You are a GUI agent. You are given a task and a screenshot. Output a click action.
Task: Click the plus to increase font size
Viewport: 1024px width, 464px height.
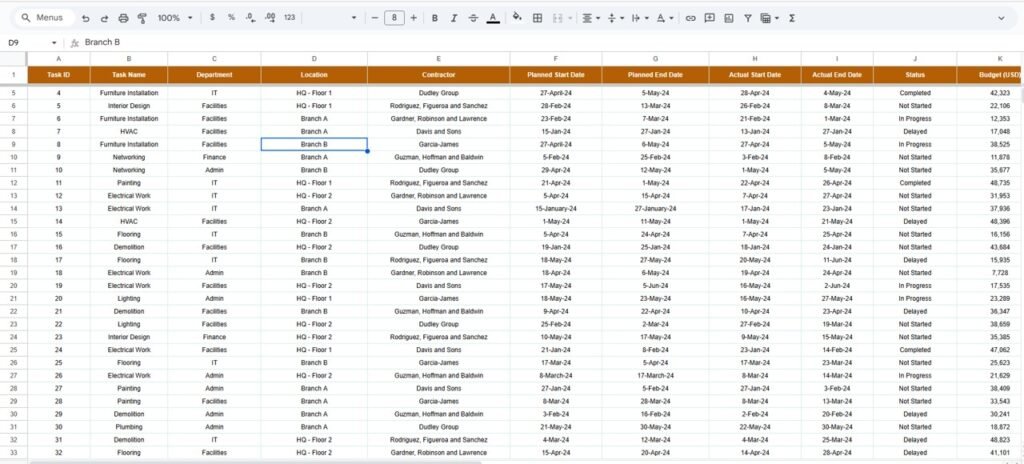tap(413, 18)
